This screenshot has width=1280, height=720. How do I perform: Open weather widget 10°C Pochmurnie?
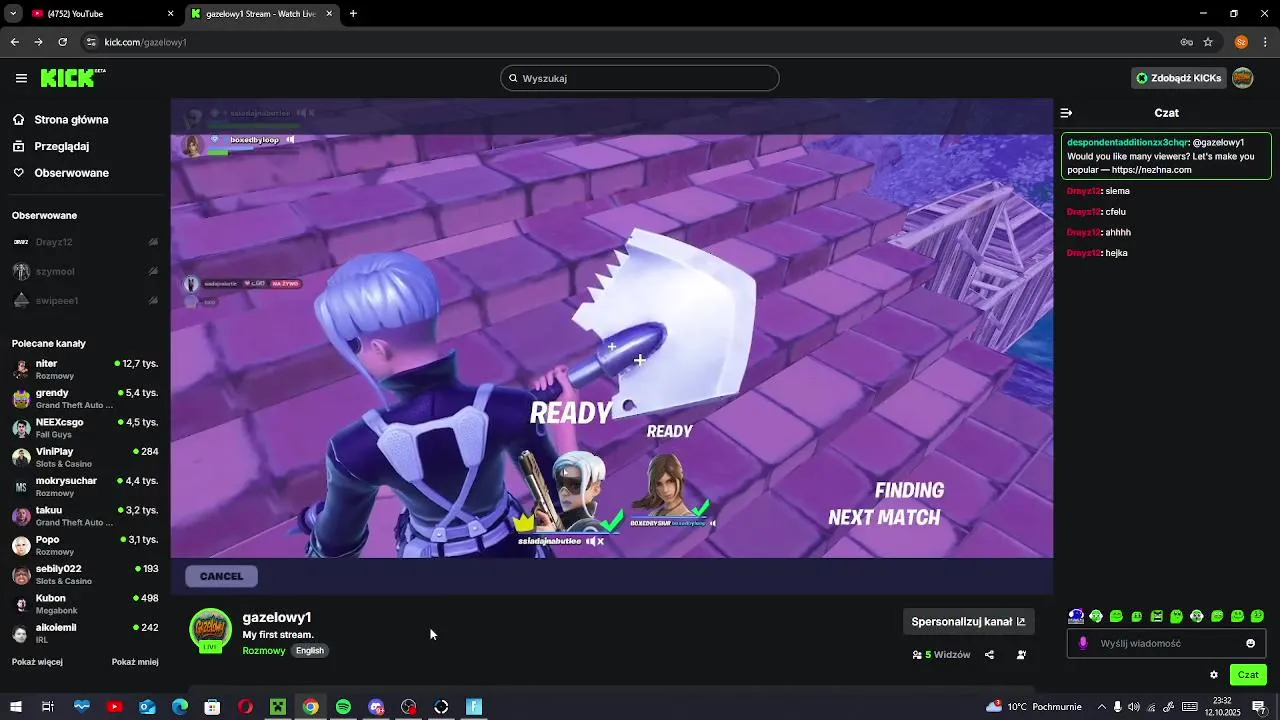(1034, 707)
